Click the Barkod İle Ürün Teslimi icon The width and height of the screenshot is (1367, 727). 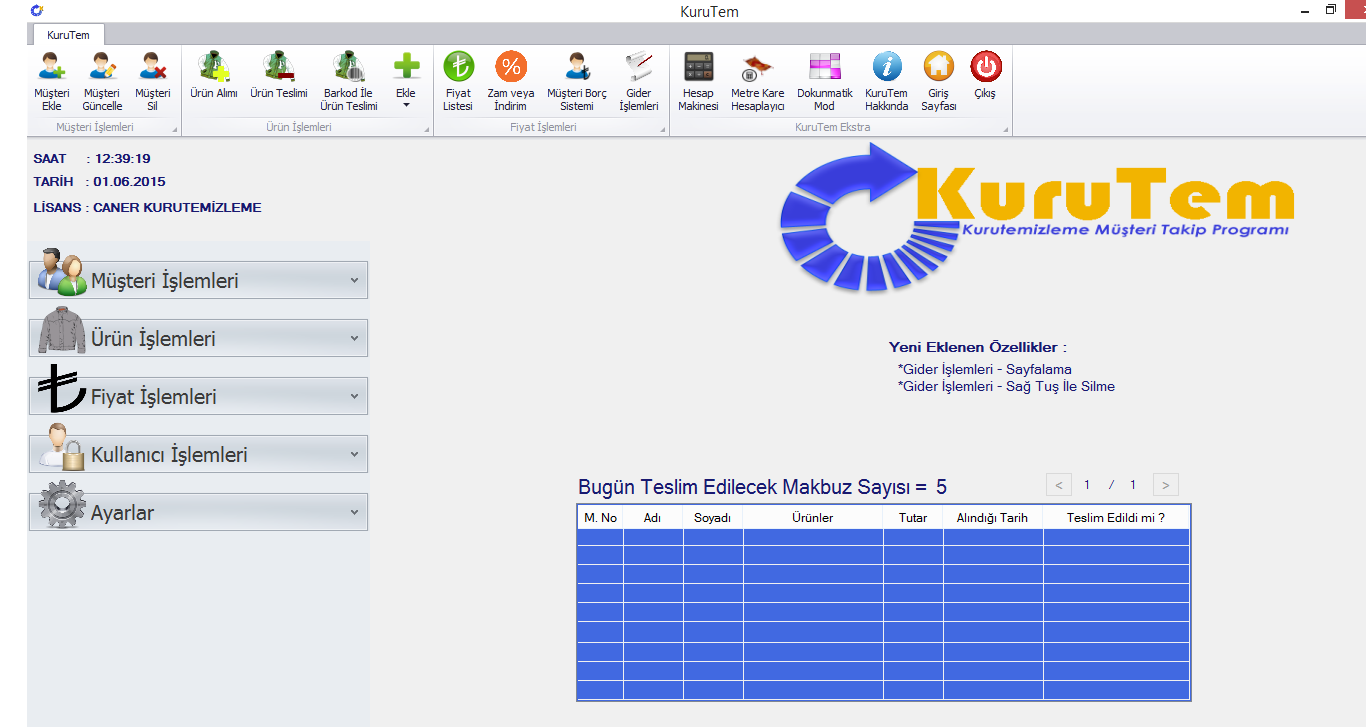(348, 68)
